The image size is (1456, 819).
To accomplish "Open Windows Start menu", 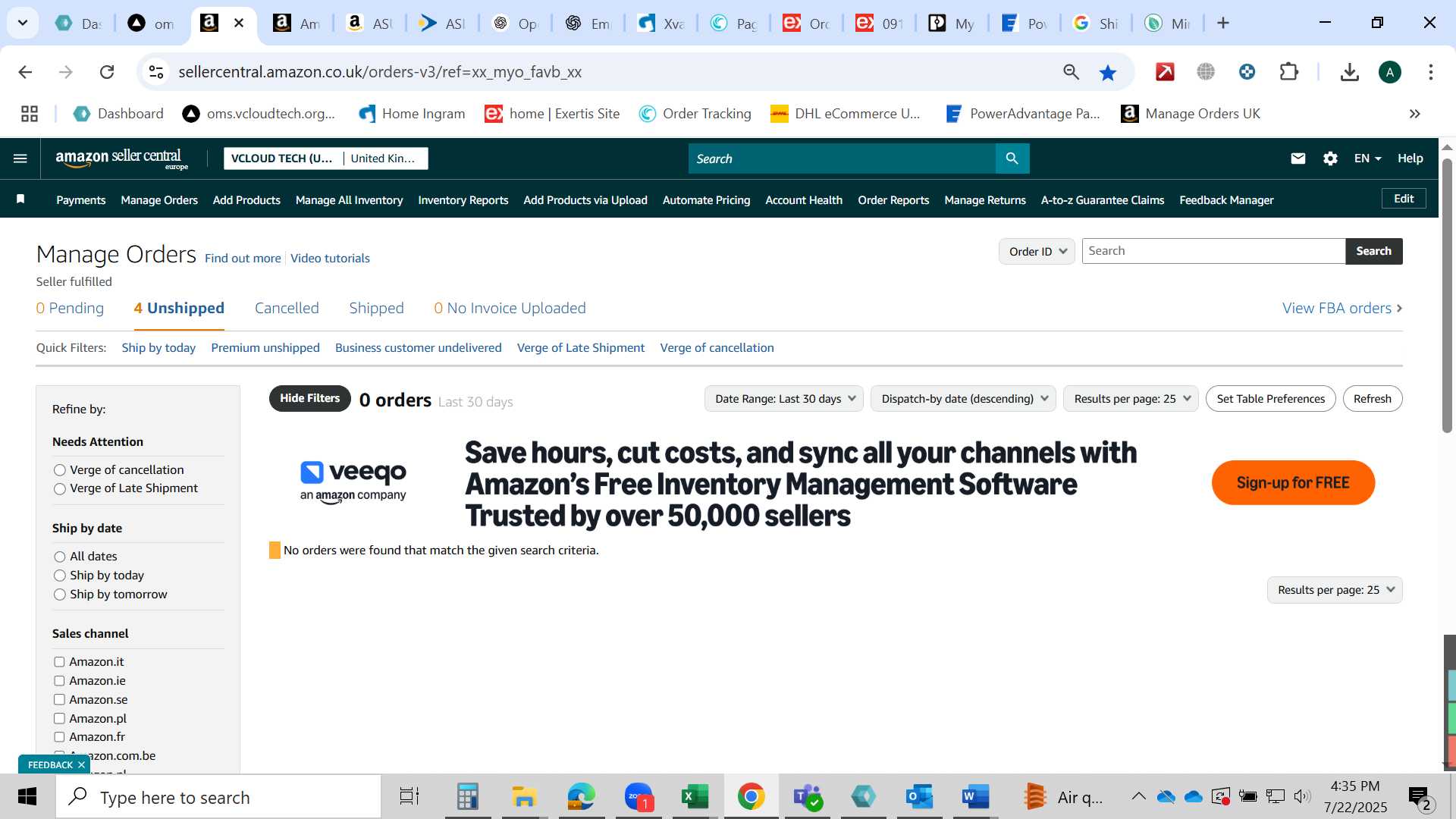I will 27,797.
